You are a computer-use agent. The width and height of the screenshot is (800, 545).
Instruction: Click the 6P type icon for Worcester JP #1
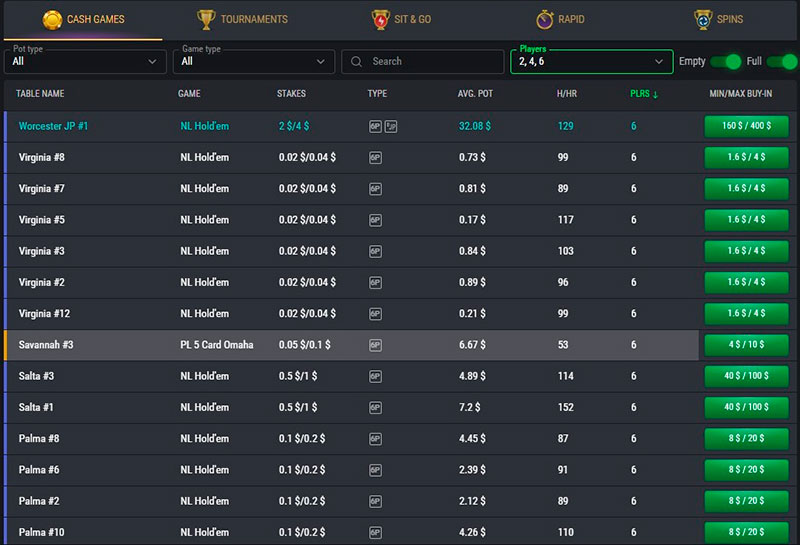click(x=375, y=126)
